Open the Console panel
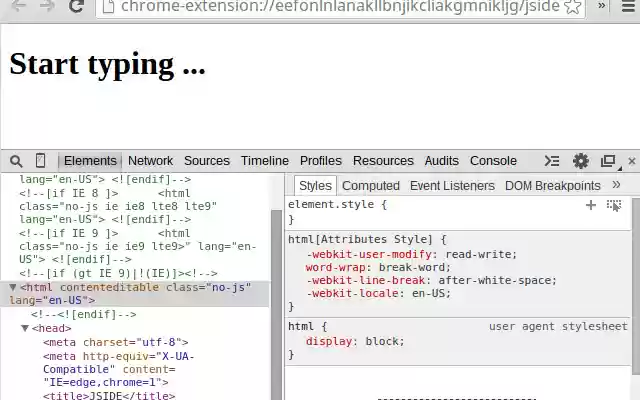This screenshot has width=640, height=400. [x=493, y=161]
